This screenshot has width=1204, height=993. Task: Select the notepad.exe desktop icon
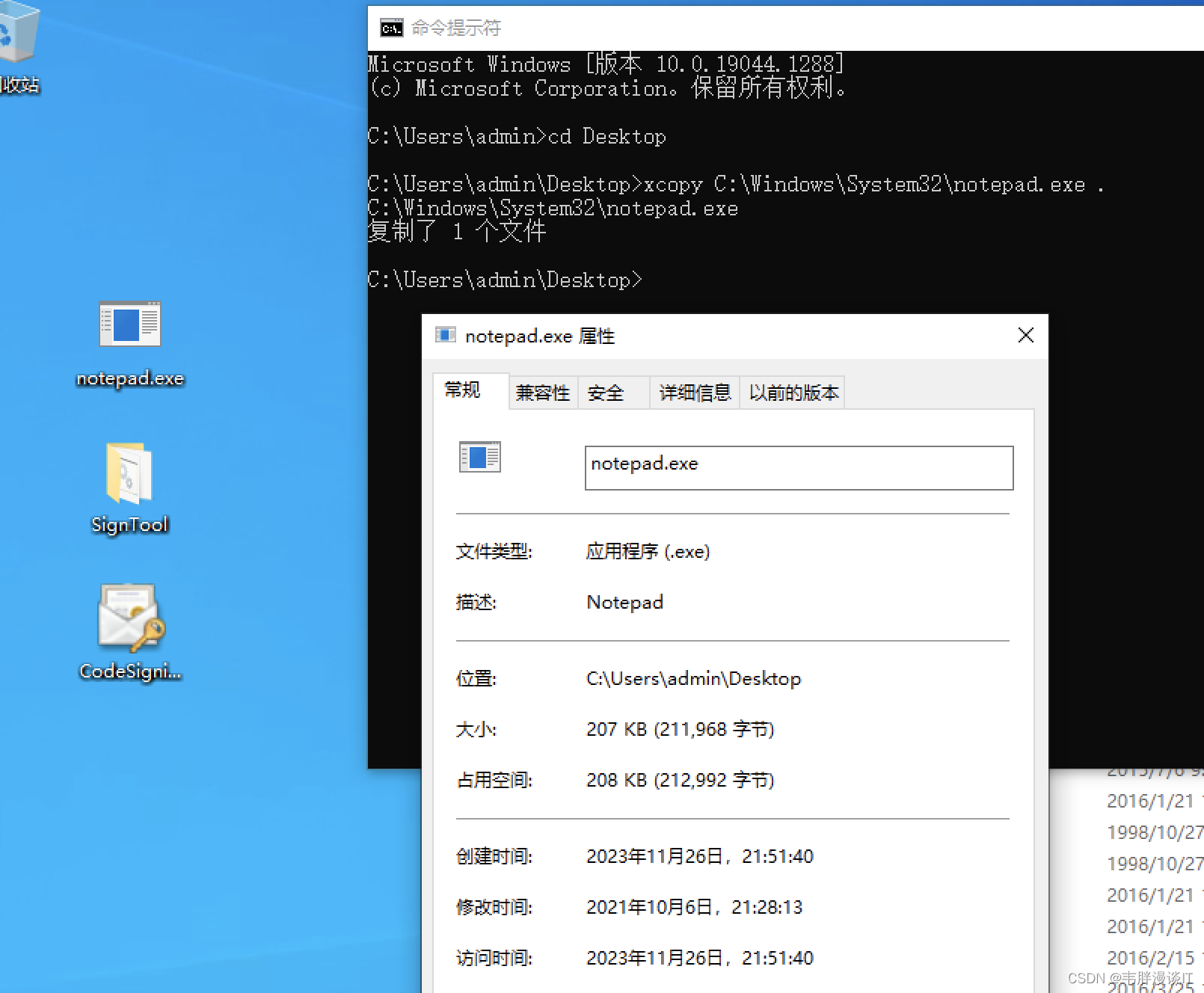[130, 343]
